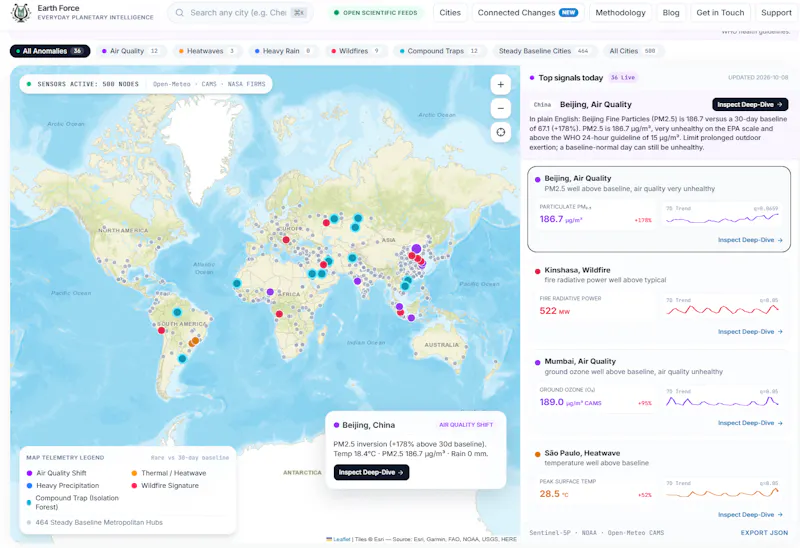800x548 pixels.
Task: Filter by Wildfires anomalies
Action: 356,51
